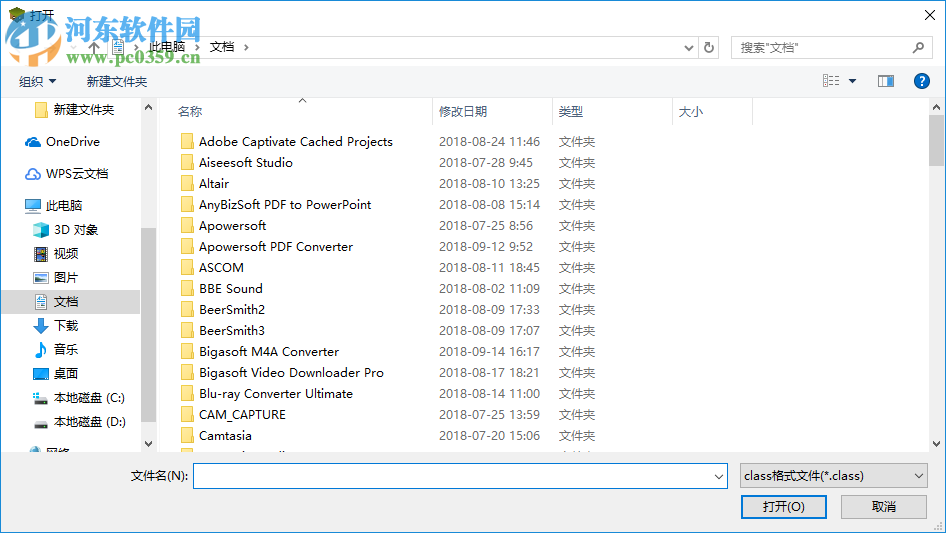
Task: Select the BBE Sound folder
Action: (x=230, y=289)
